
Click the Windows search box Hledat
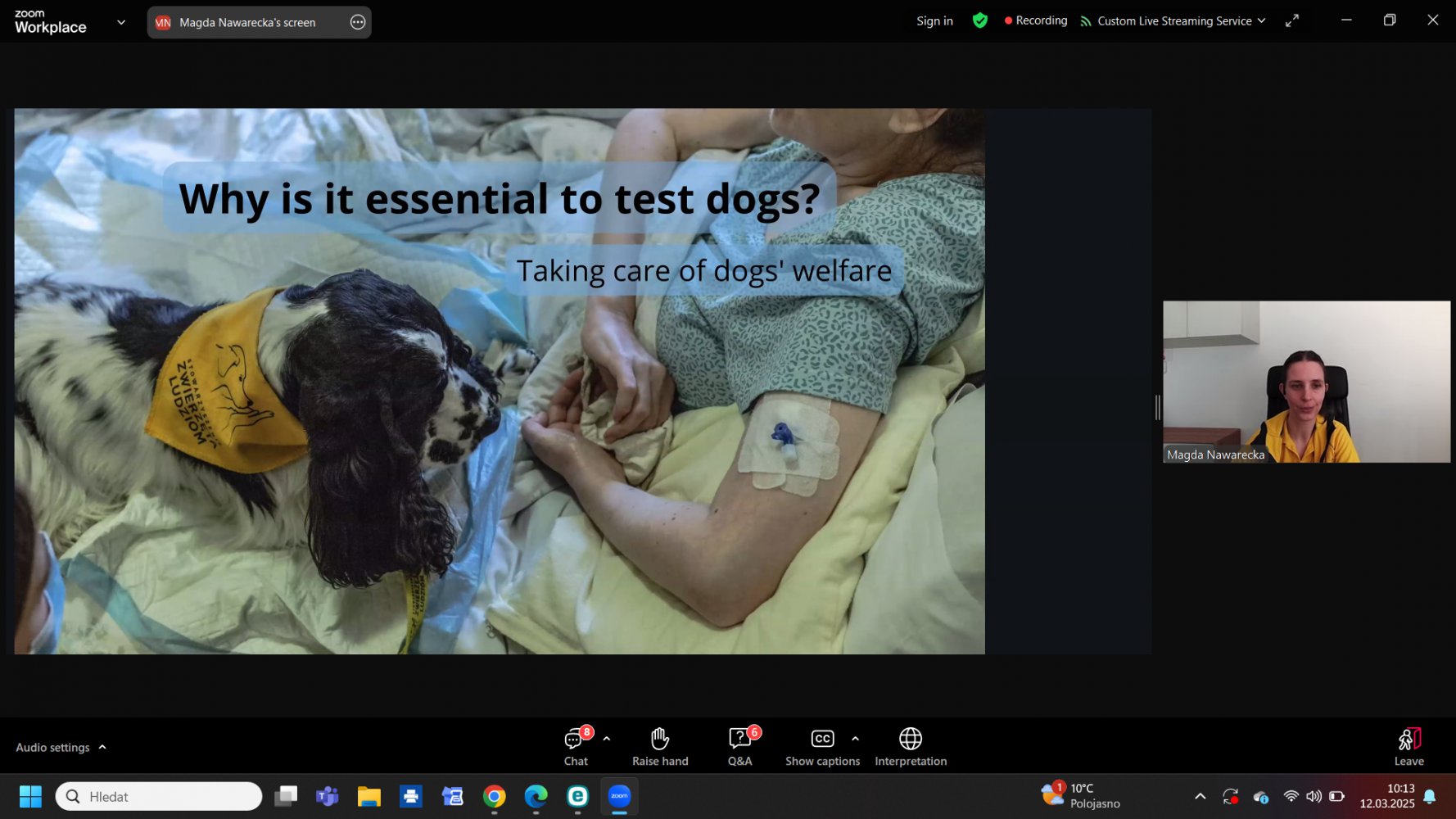click(x=159, y=796)
